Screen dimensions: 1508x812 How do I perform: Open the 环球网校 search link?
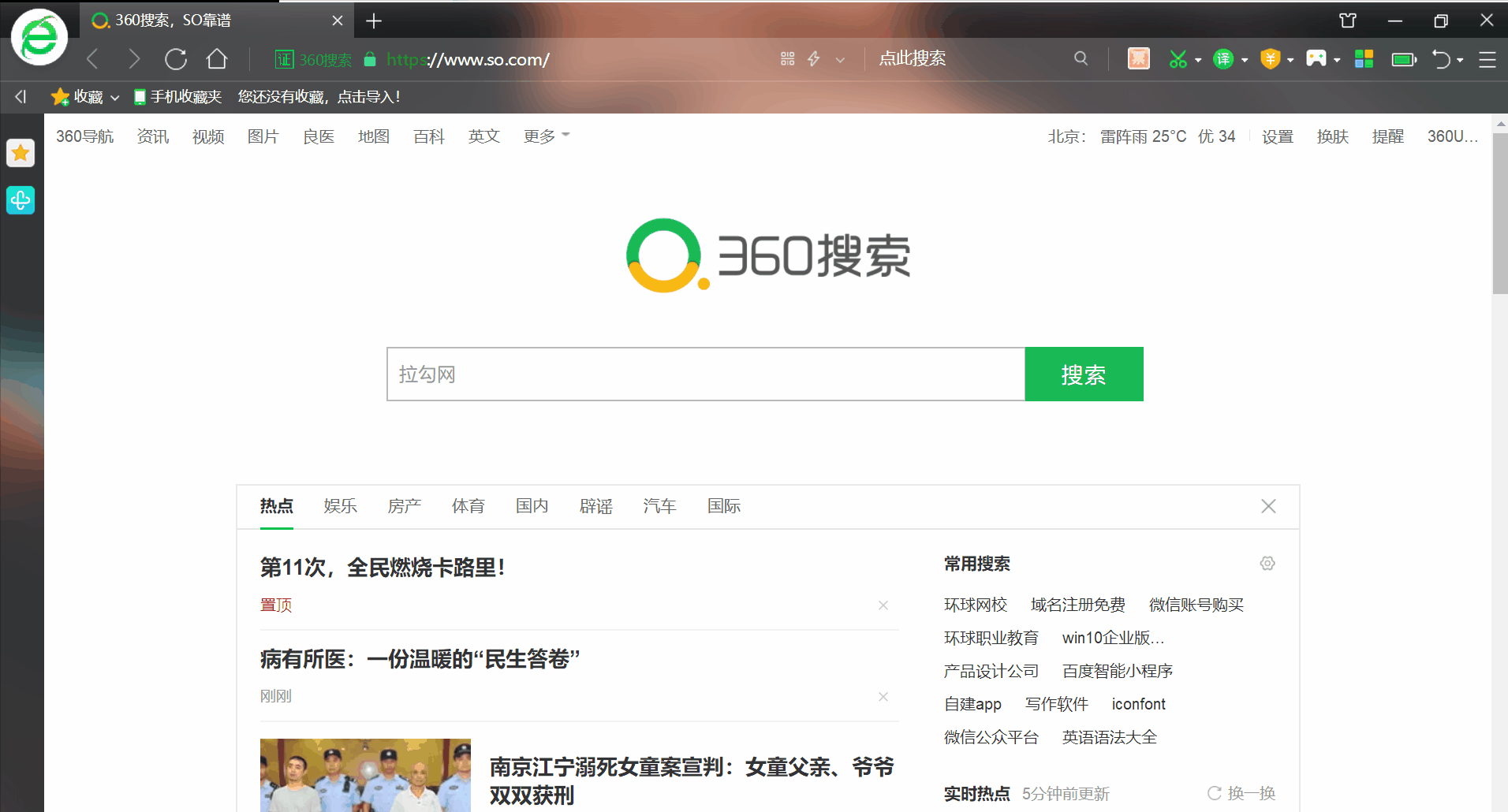point(976,605)
